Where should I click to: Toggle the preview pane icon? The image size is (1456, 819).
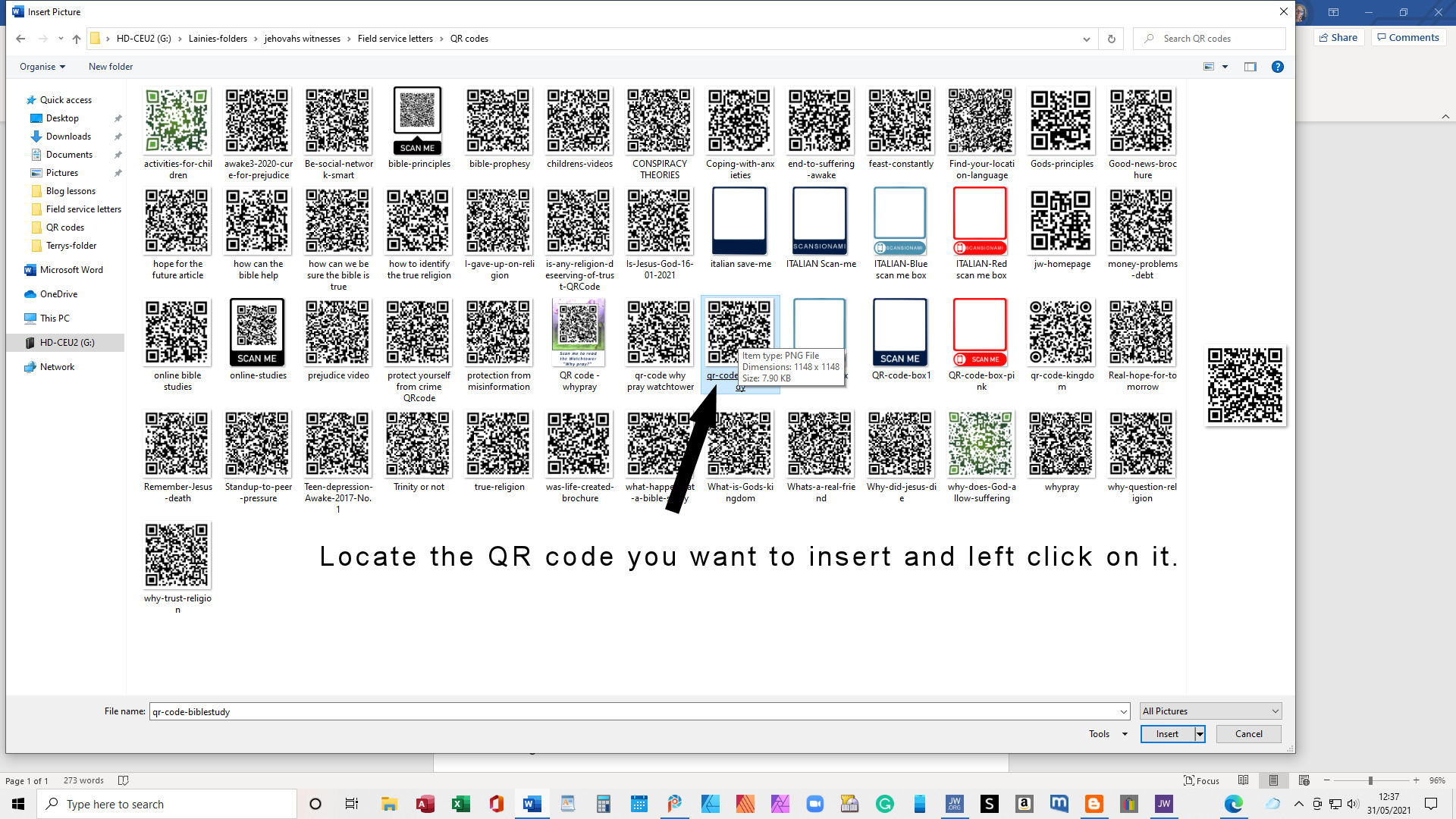[x=1250, y=67]
